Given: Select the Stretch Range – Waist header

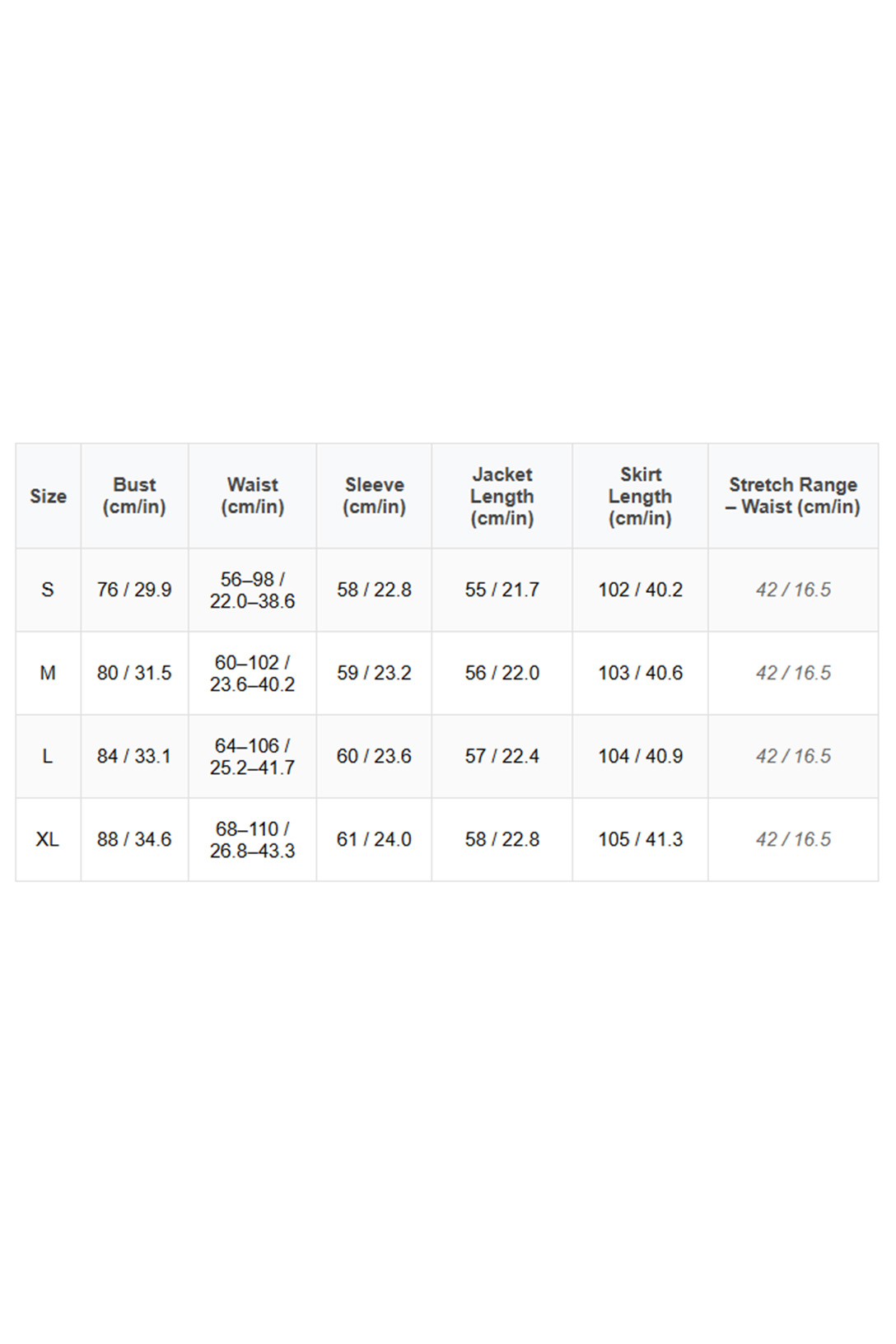Looking at the screenshot, I should pos(792,496).
